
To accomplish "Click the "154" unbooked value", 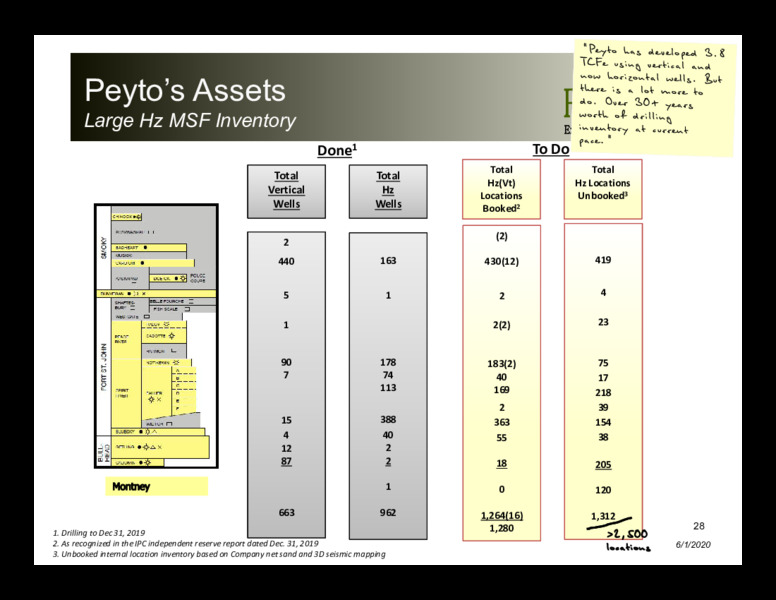I will (x=603, y=422).
